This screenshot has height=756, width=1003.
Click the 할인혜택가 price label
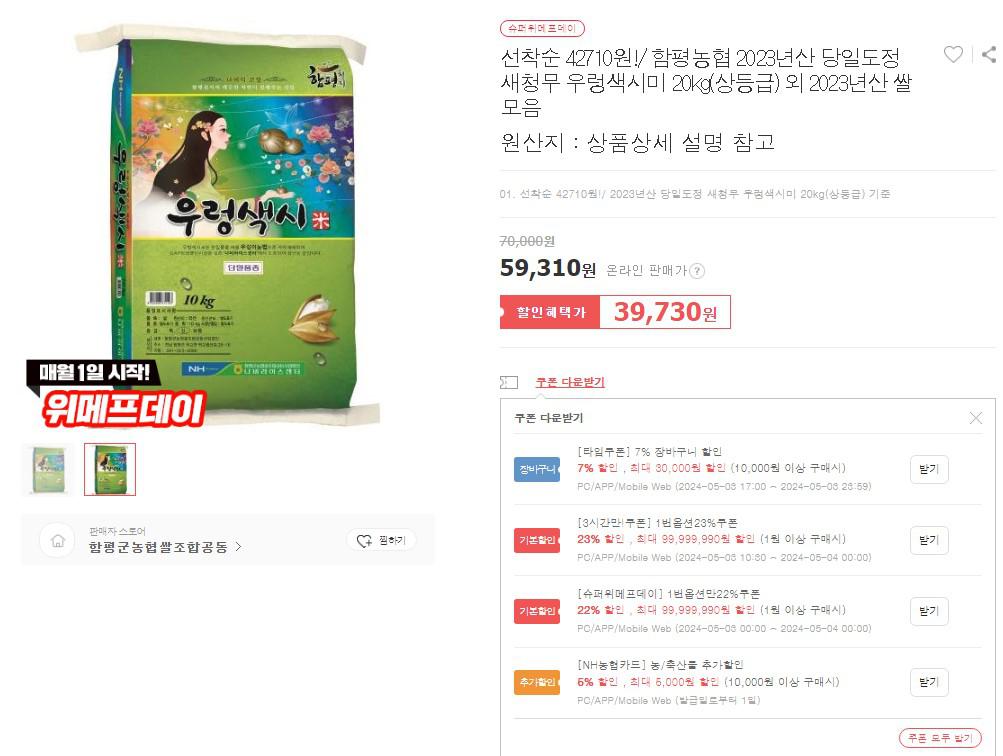tap(550, 312)
